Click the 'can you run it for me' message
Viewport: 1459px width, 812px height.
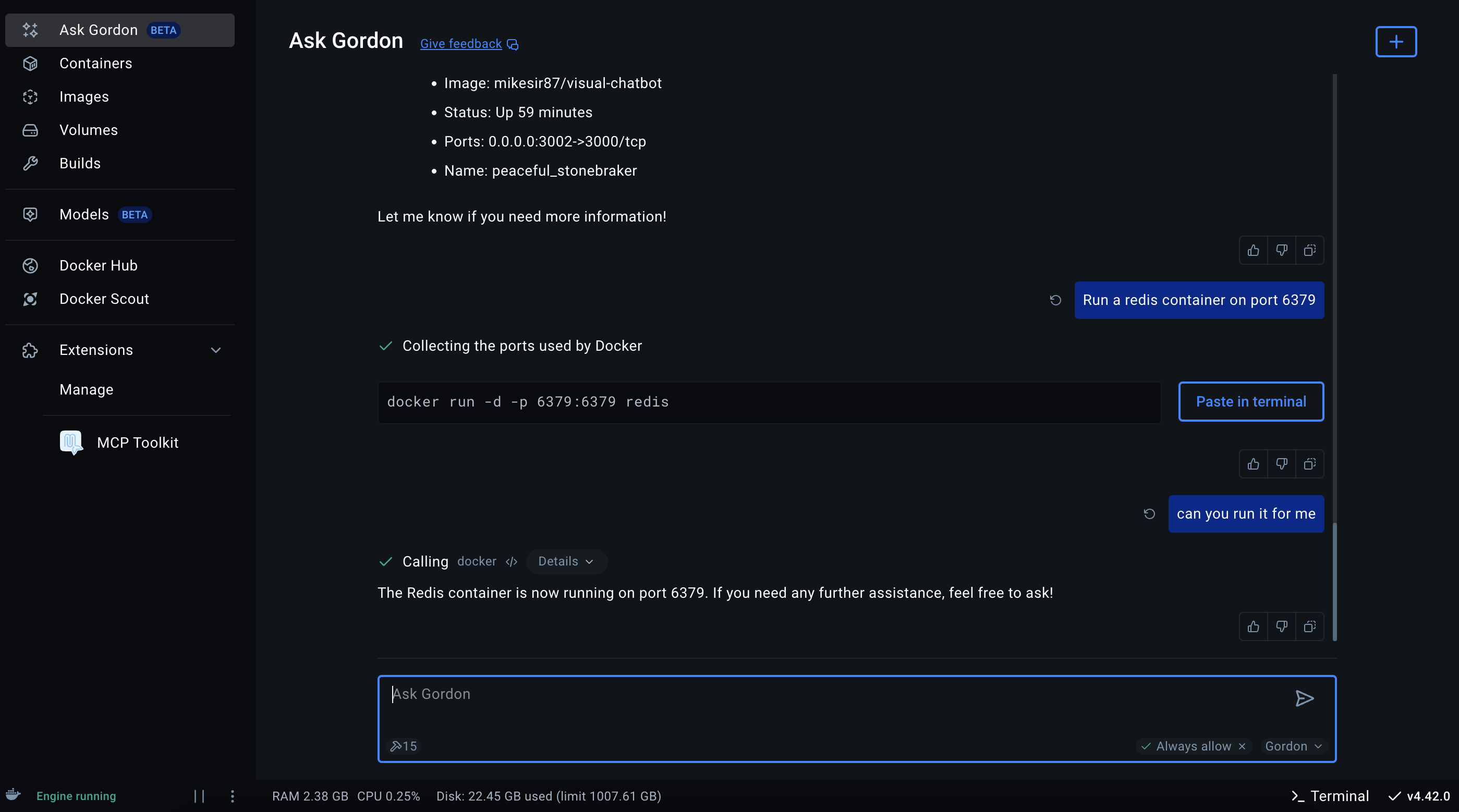click(x=1246, y=514)
